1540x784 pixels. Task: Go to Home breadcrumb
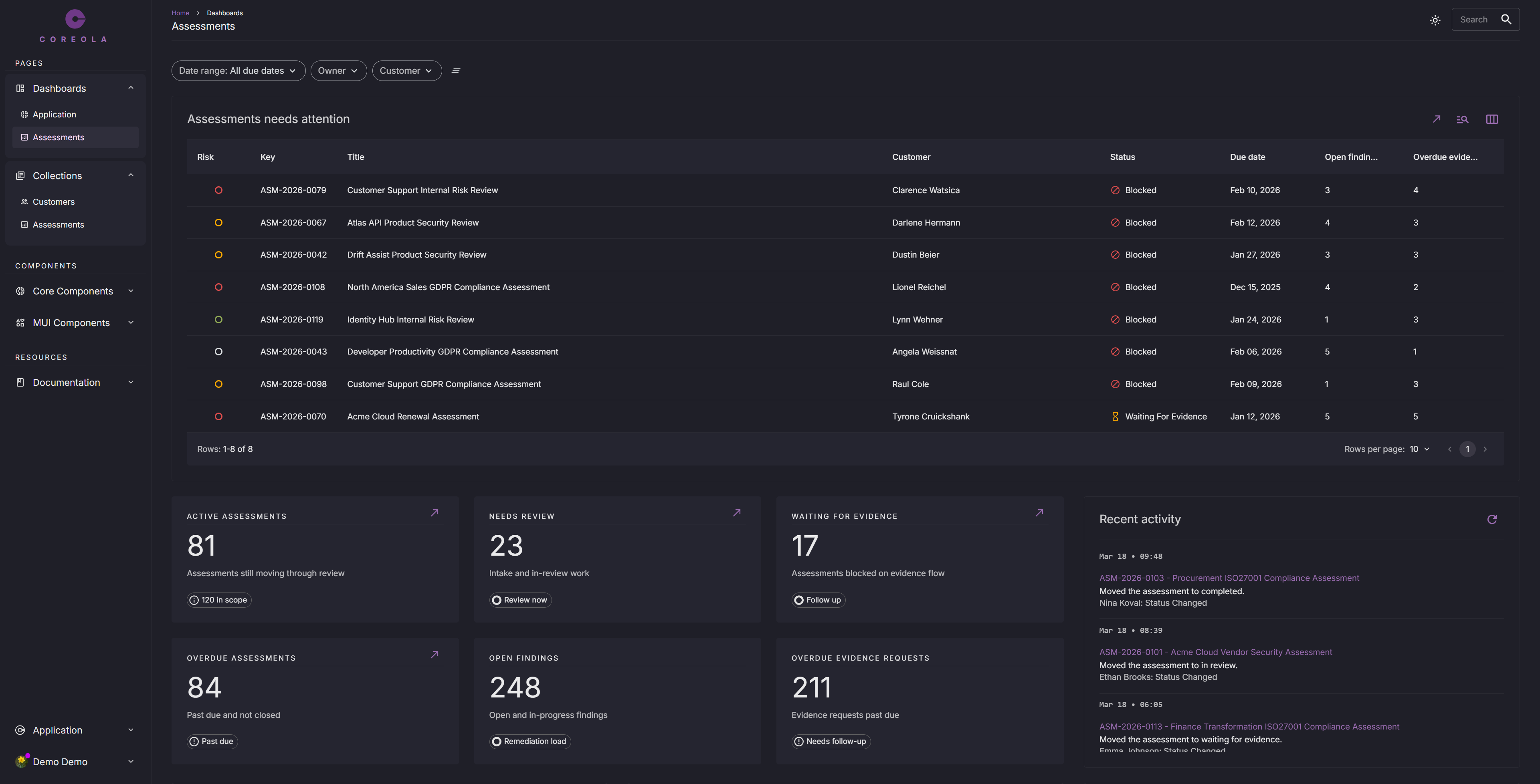click(180, 13)
